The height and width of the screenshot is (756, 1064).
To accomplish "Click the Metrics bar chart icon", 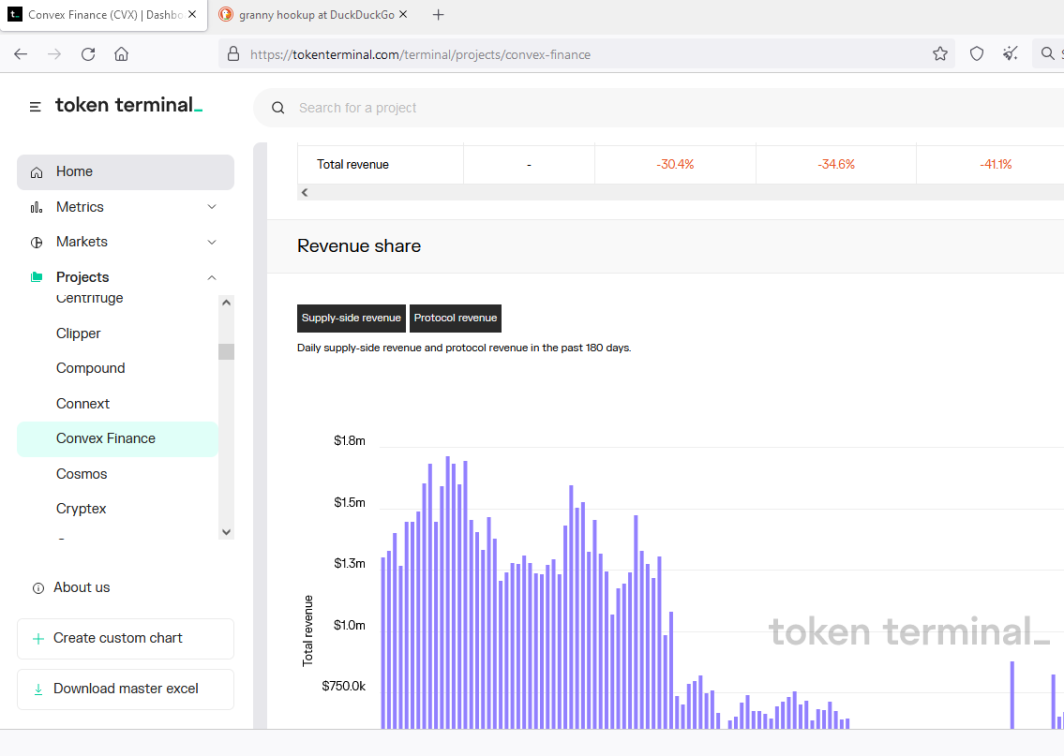I will [x=37, y=208].
